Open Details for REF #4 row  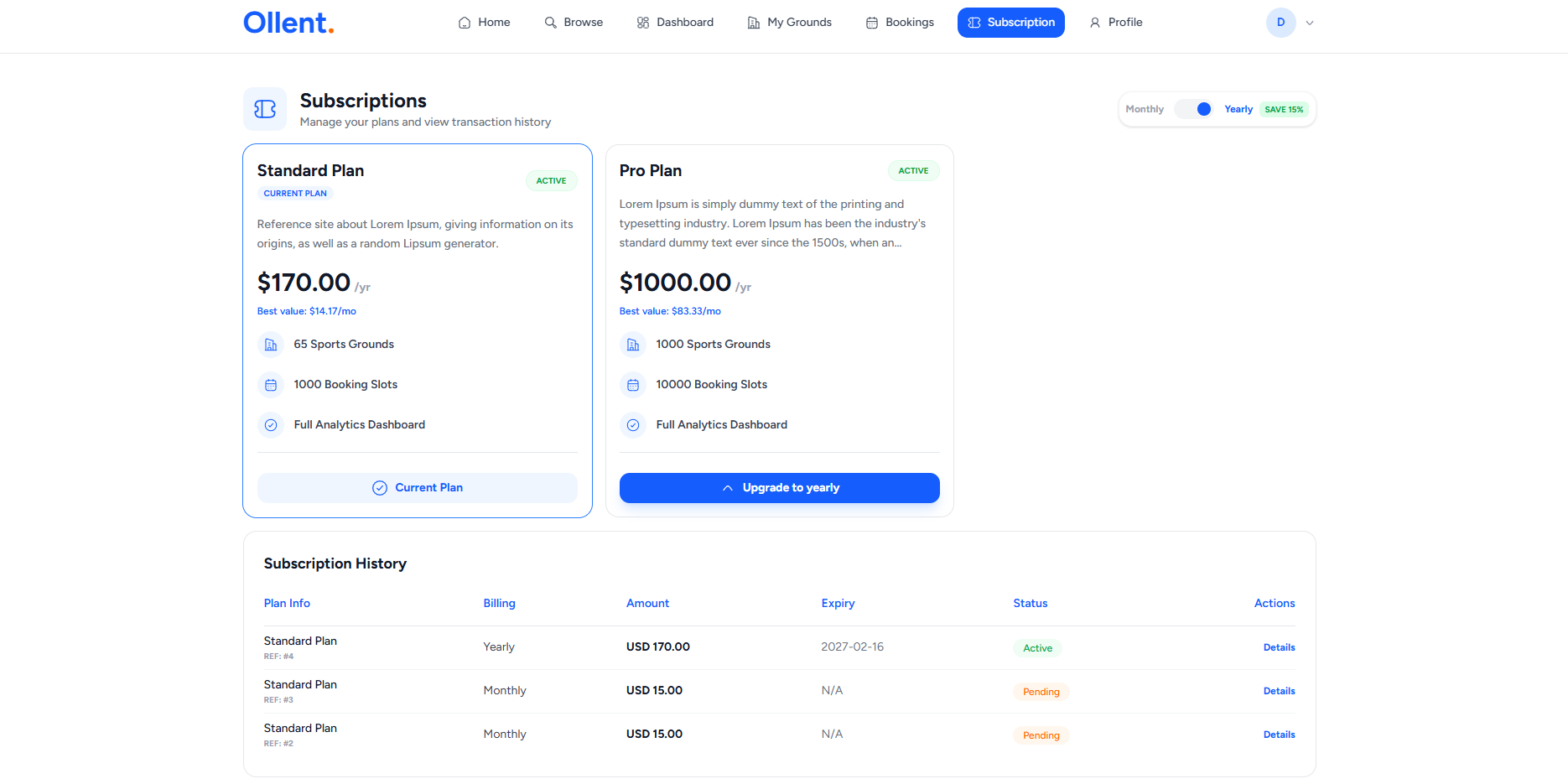click(1280, 647)
